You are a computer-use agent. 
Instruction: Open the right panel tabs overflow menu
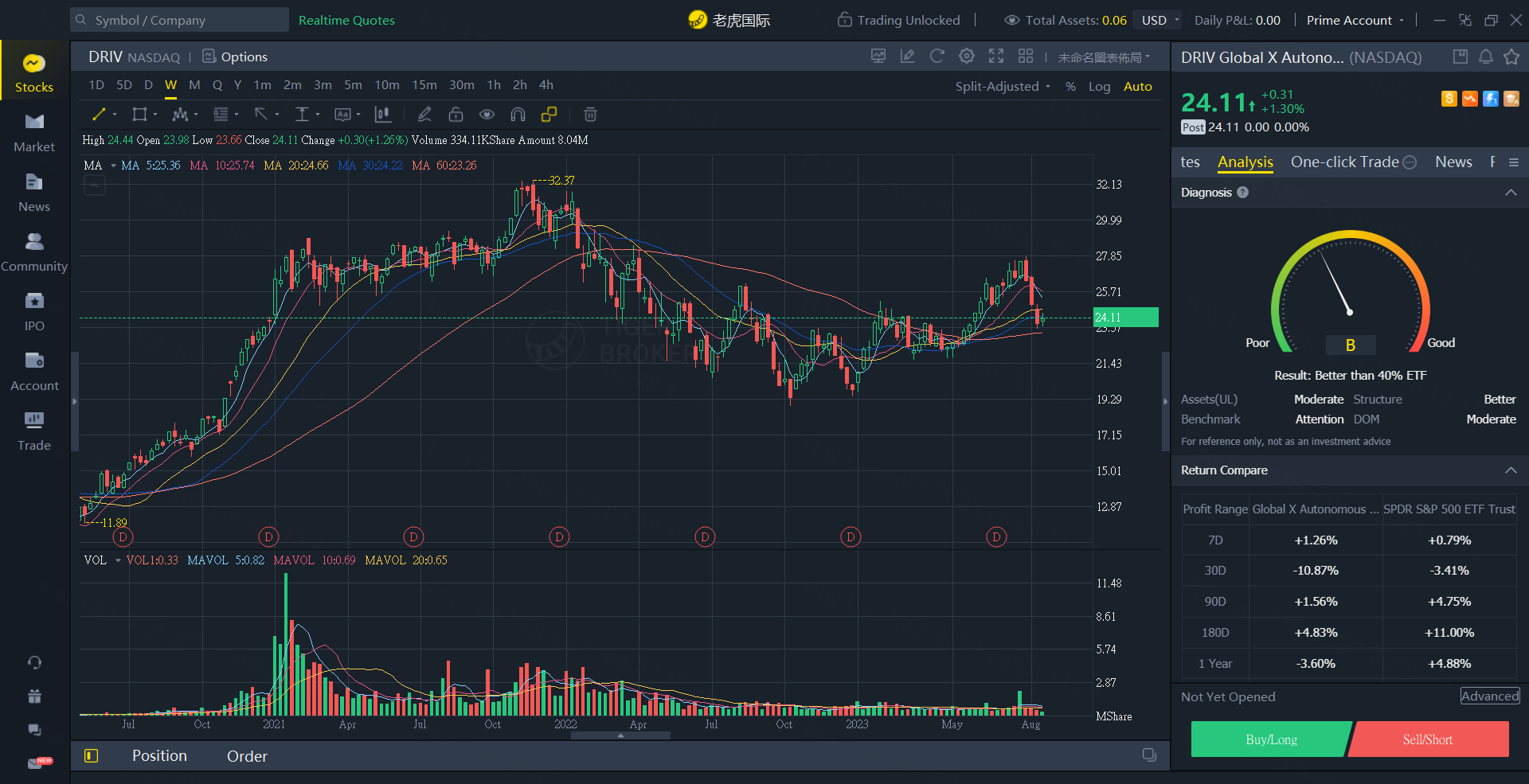1514,162
